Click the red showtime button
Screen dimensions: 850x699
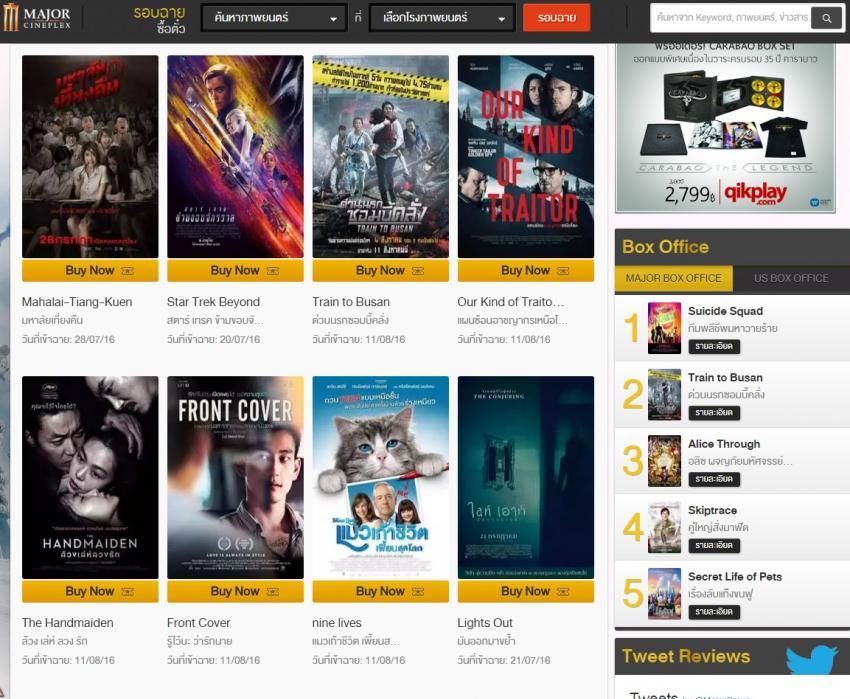[557, 18]
